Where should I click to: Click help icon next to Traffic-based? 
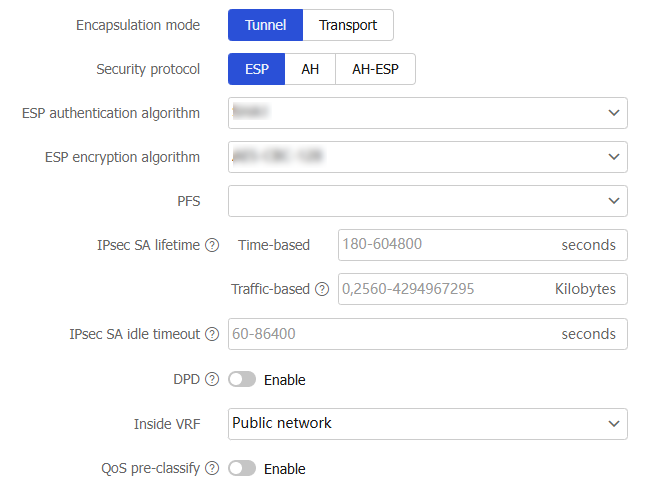pos(322,290)
